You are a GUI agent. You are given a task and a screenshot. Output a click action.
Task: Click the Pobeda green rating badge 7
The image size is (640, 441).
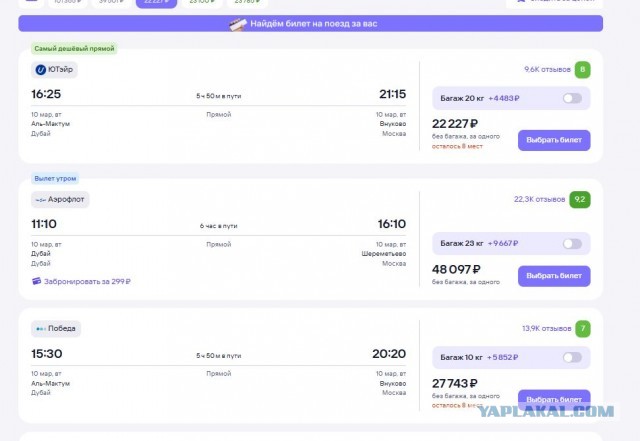[583, 329]
